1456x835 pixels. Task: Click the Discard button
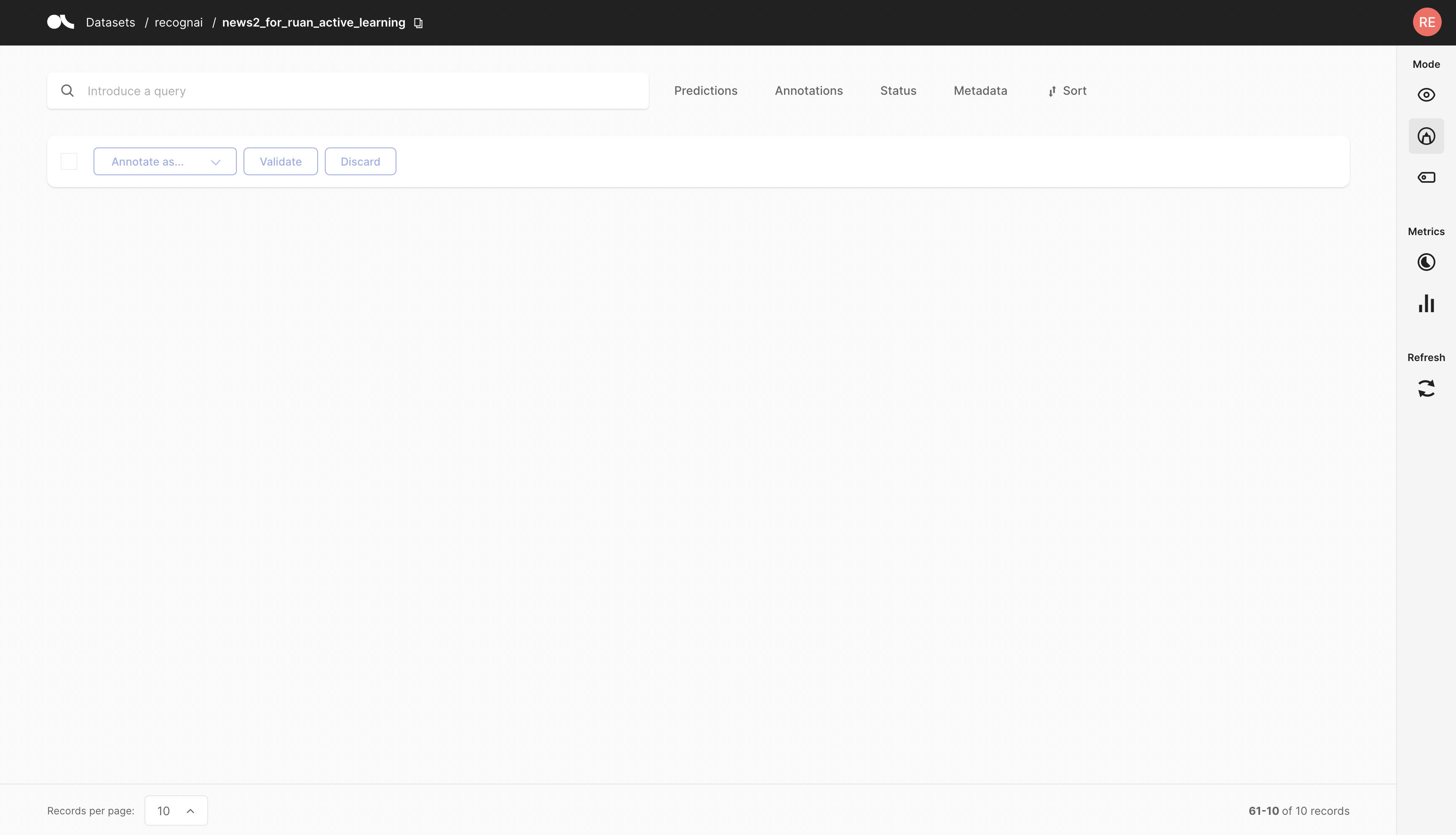pos(360,162)
